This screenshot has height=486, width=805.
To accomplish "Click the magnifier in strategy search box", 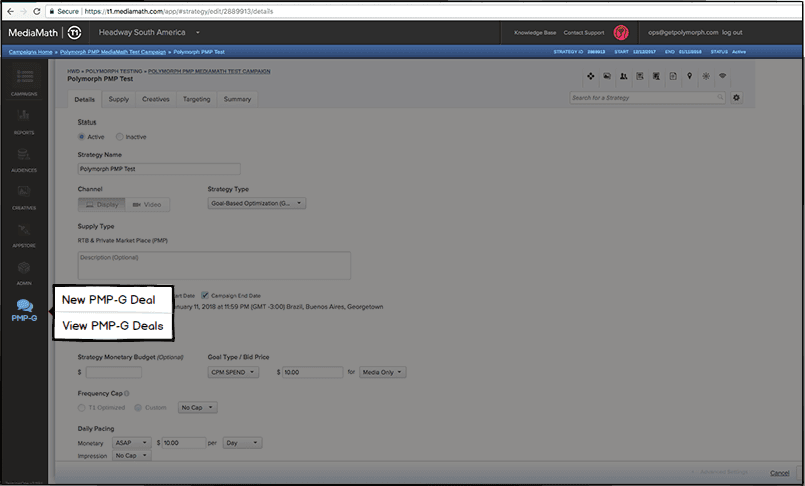I will pos(720,97).
